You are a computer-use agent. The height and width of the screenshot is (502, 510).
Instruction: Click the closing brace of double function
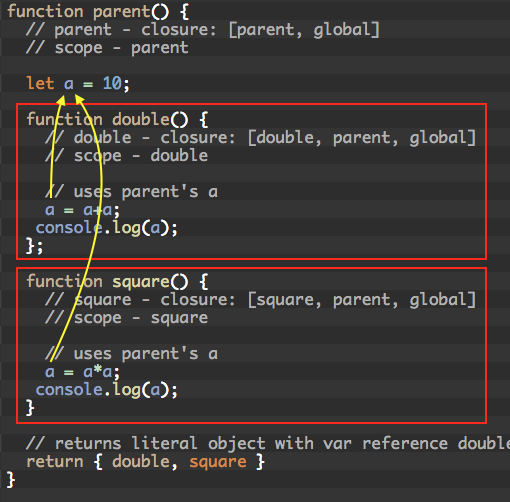click(35, 247)
